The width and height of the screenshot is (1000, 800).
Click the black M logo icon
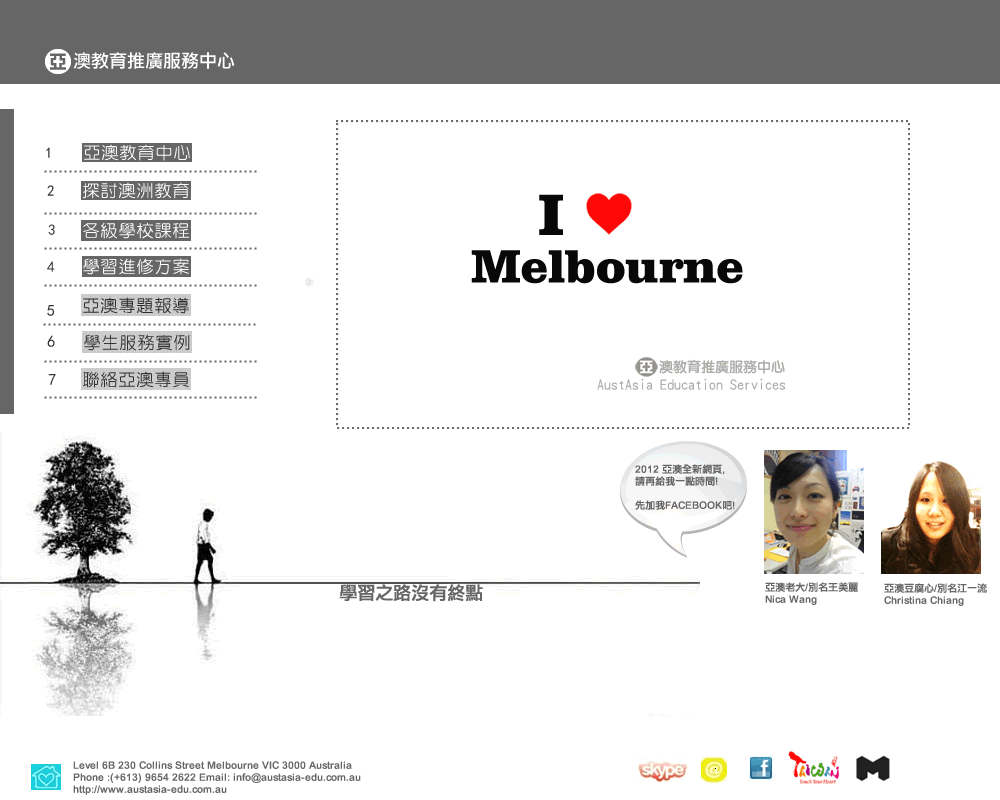[x=872, y=768]
